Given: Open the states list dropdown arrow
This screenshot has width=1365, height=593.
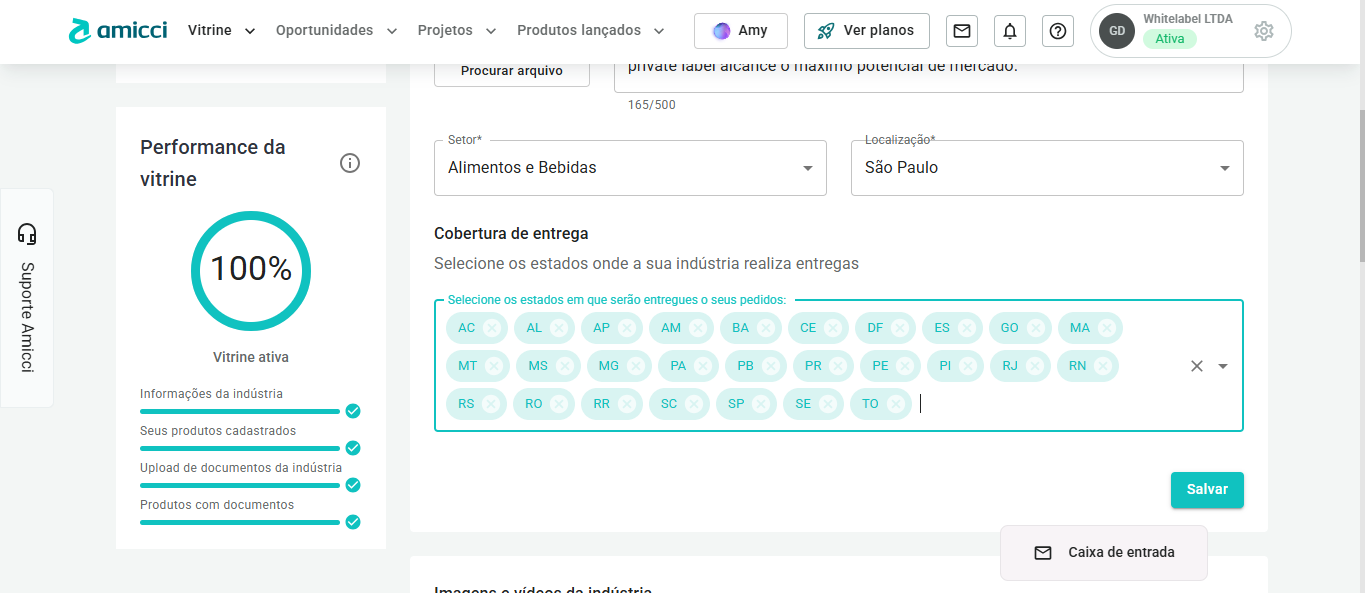Looking at the screenshot, I should [x=1223, y=366].
